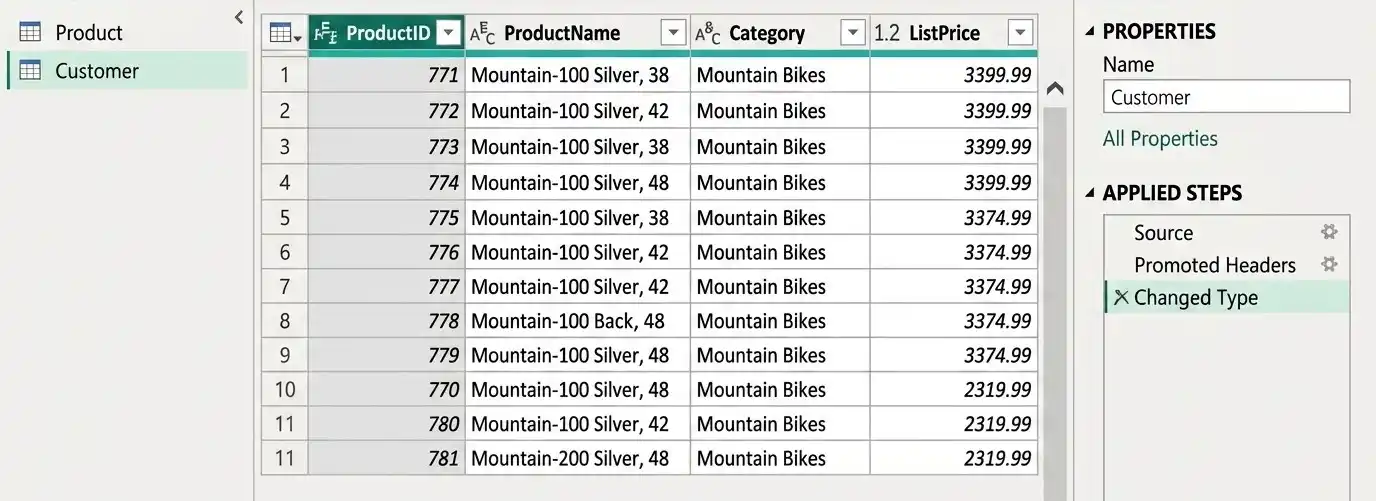Click ListPrice cell for ProductID 770
The height and width of the screenshot is (501, 1376).
tap(954, 390)
